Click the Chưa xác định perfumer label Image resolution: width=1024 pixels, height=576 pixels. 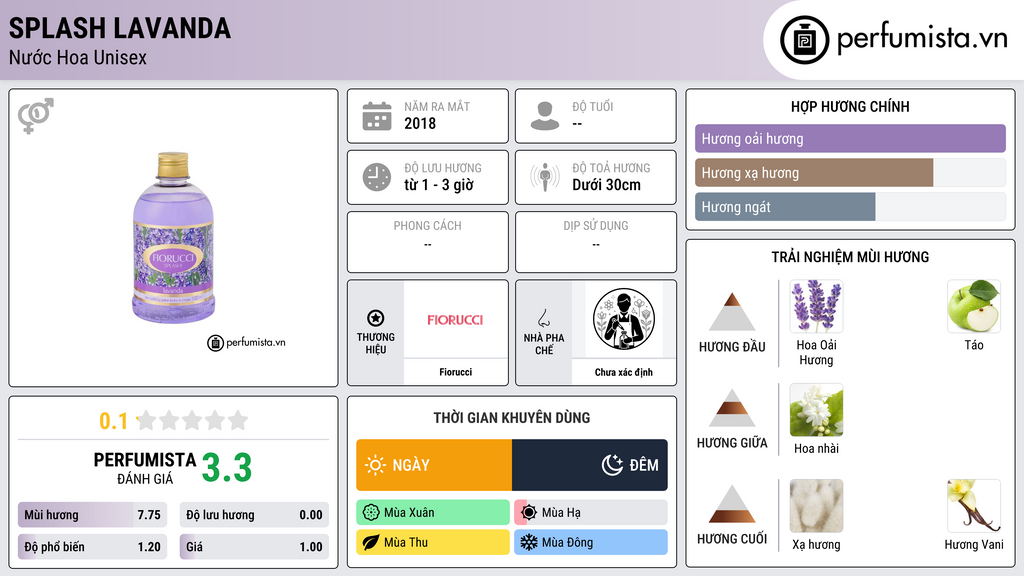tap(624, 372)
